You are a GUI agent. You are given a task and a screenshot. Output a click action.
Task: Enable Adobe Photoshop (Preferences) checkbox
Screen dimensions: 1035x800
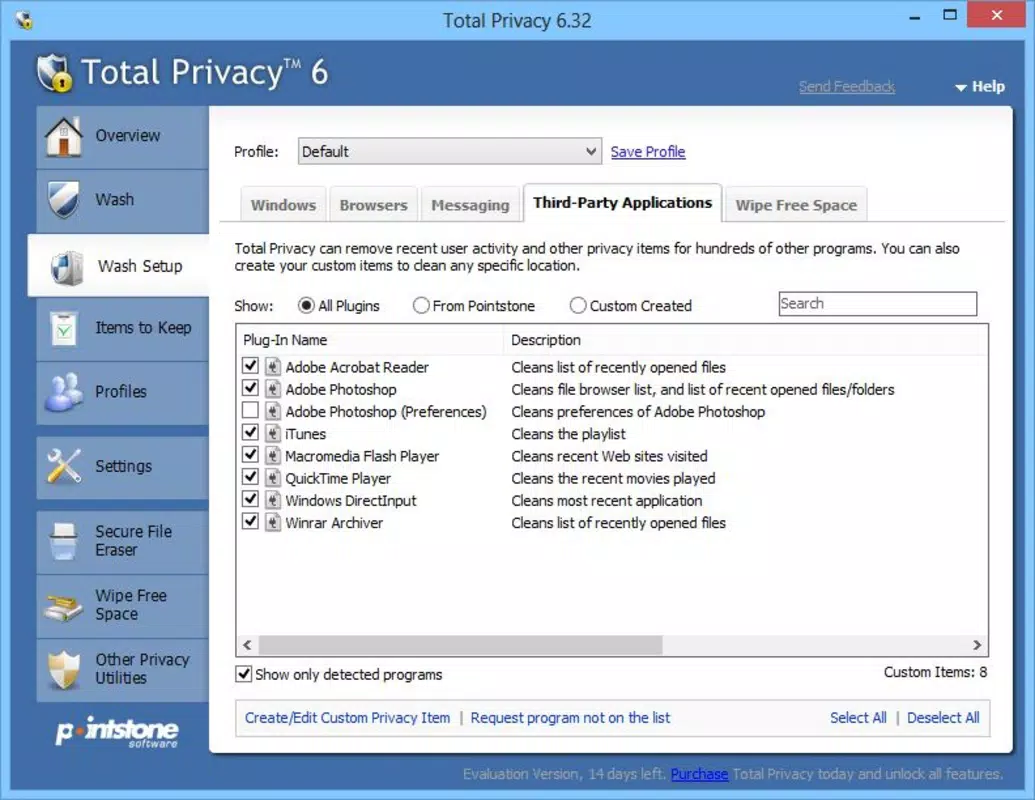click(x=250, y=410)
